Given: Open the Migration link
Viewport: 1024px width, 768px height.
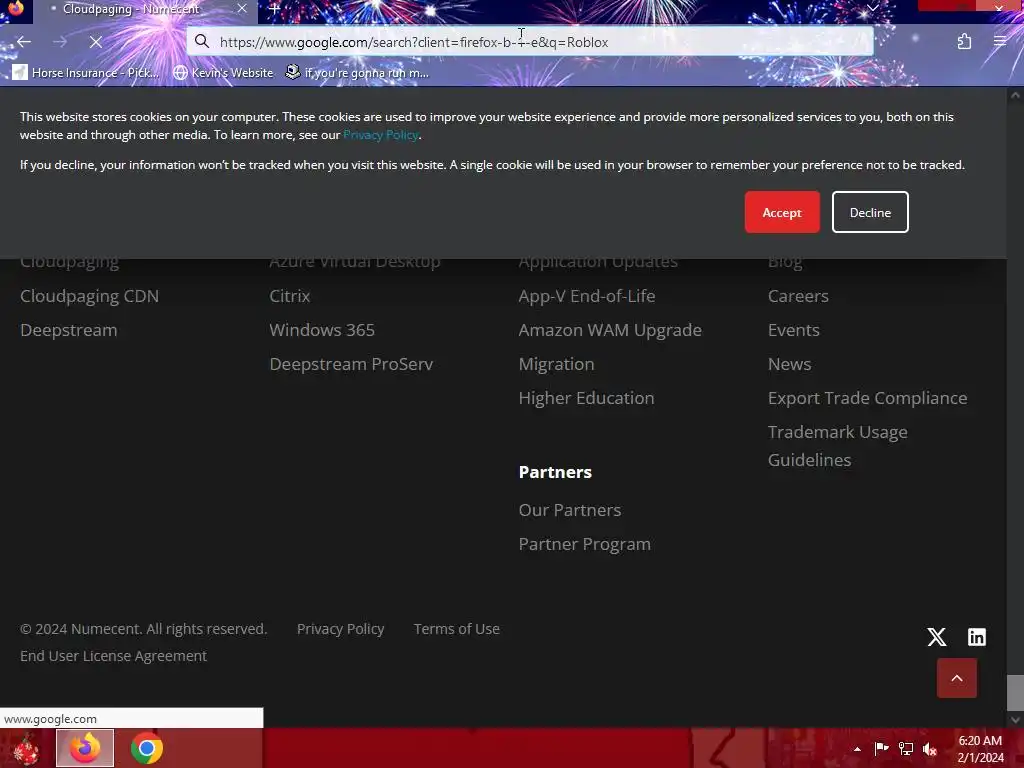Looking at the screenshot, I should [556, 364].
